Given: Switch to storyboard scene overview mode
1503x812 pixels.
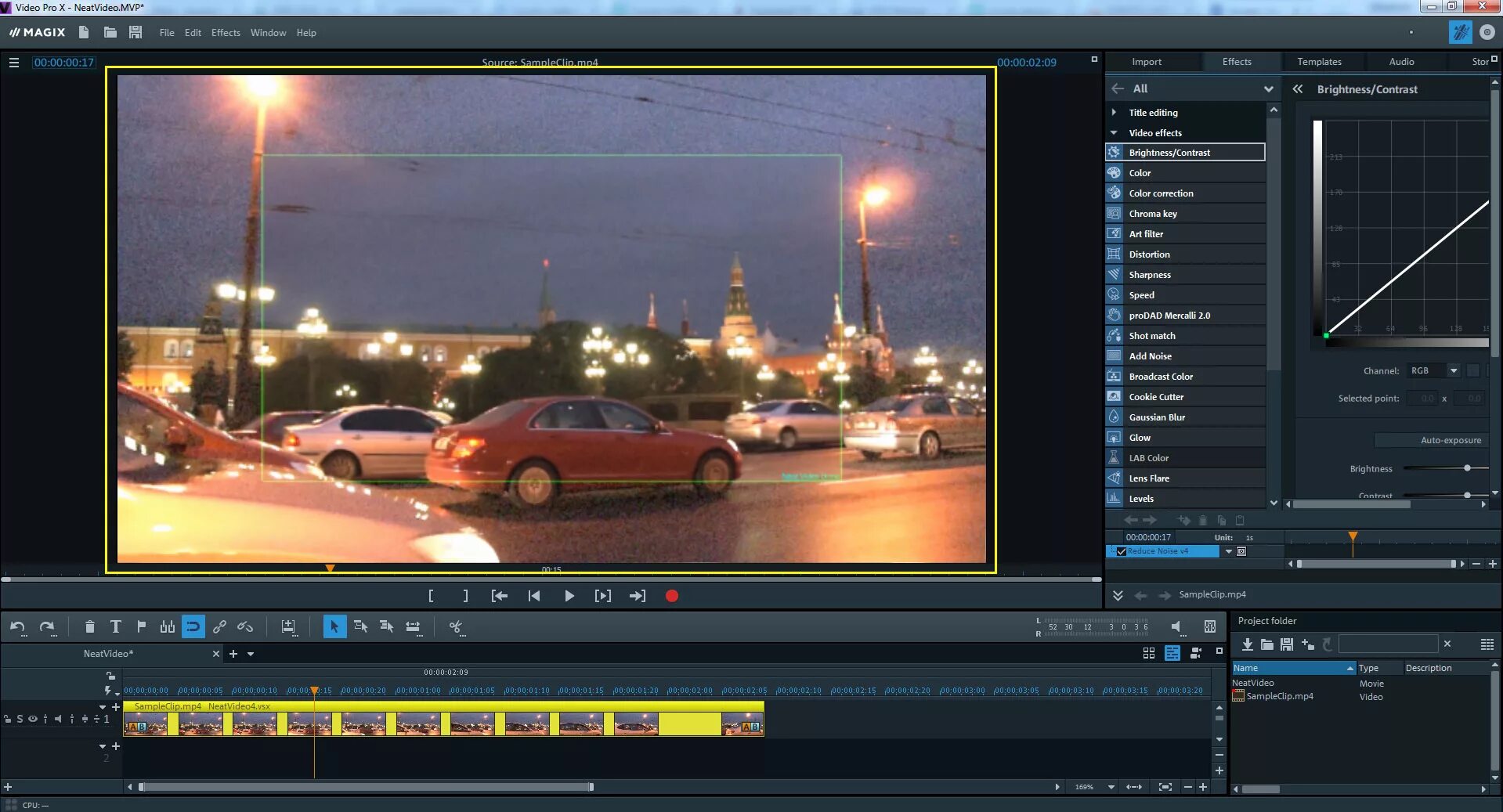Looking at the screenshot, I should pyautogui.click(x=1149, y=653).
